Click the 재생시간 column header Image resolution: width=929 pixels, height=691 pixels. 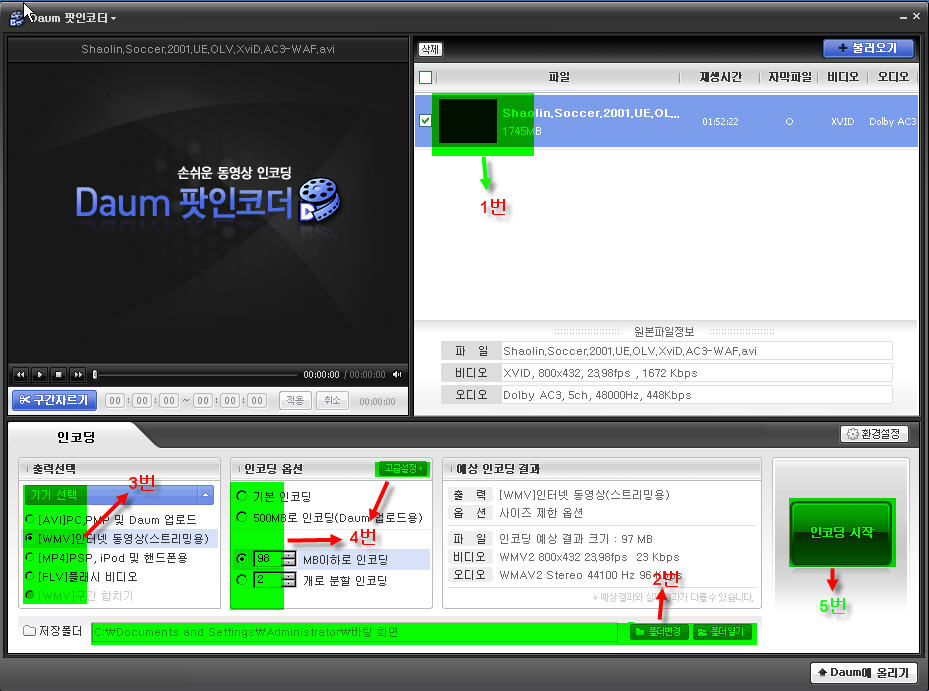(x=720, y=77)
